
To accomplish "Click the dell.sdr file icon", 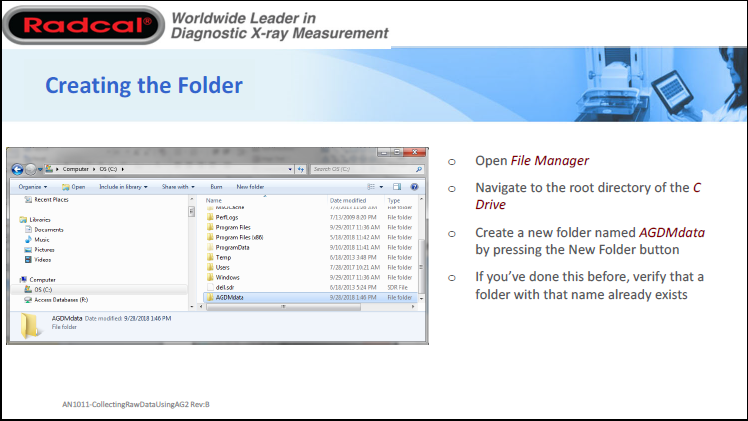I will pyautogui.click(x=210, y=288).
